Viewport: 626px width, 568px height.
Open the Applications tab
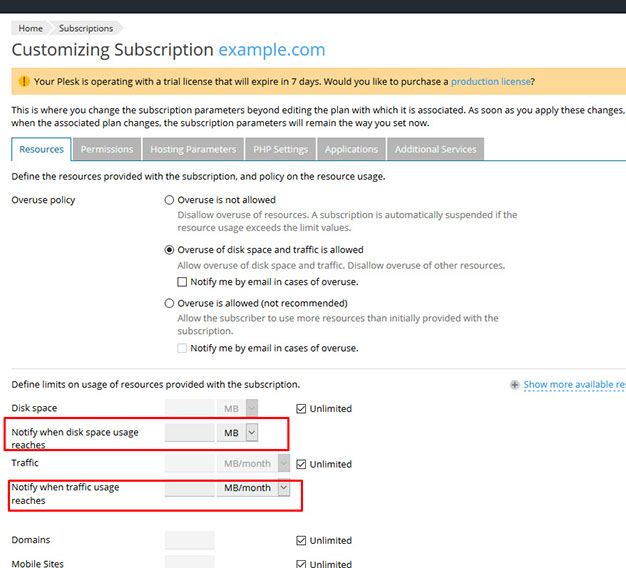tap(351, 149)
